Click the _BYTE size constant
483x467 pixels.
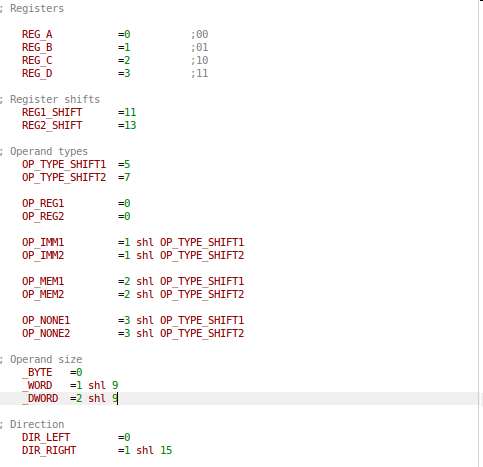37,372
